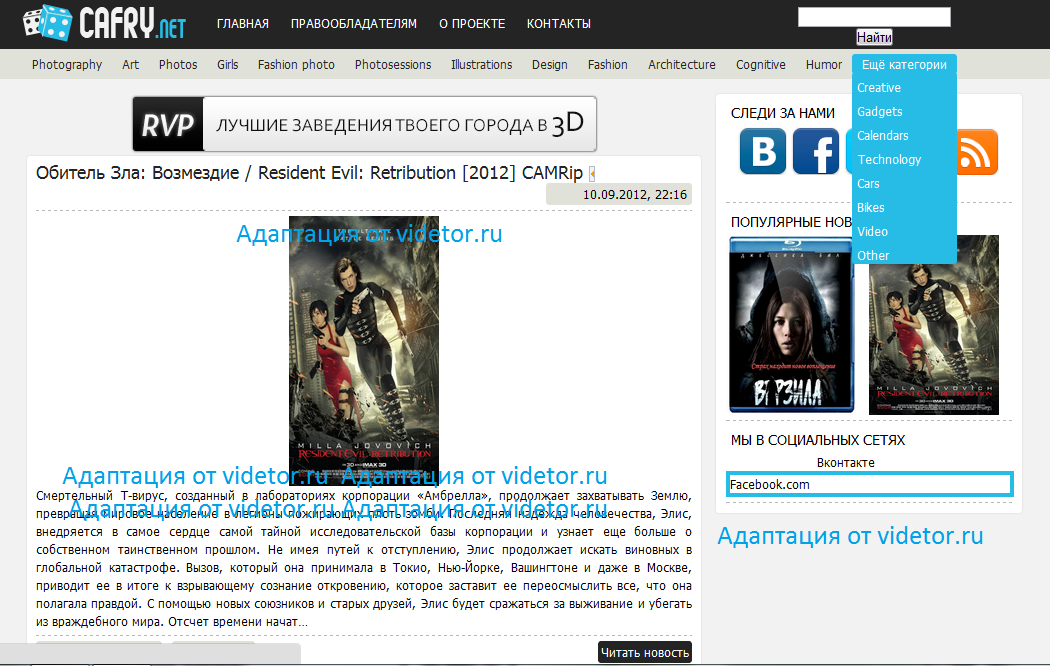This screenshot has width=1050, height=666.
Task: Select Girls category
Action: coord(228,65)
